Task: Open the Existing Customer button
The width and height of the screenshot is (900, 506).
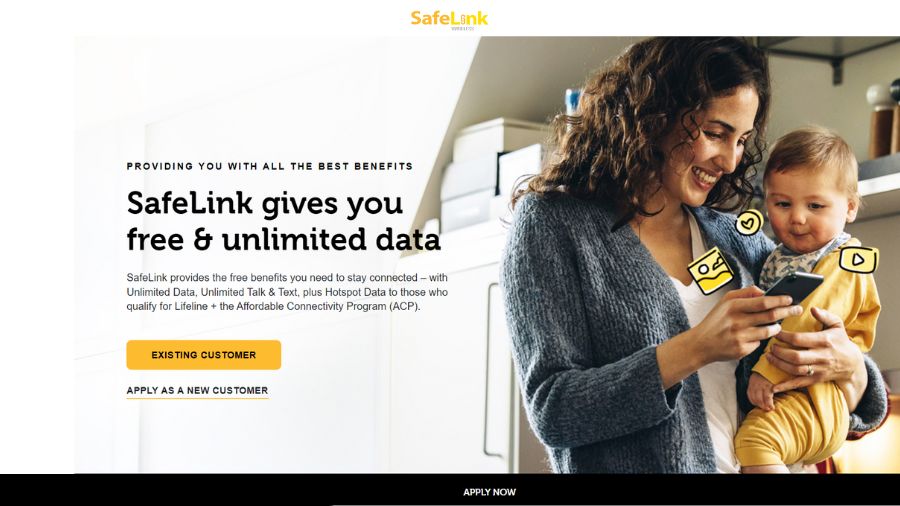Action: [x=204, y=355]
